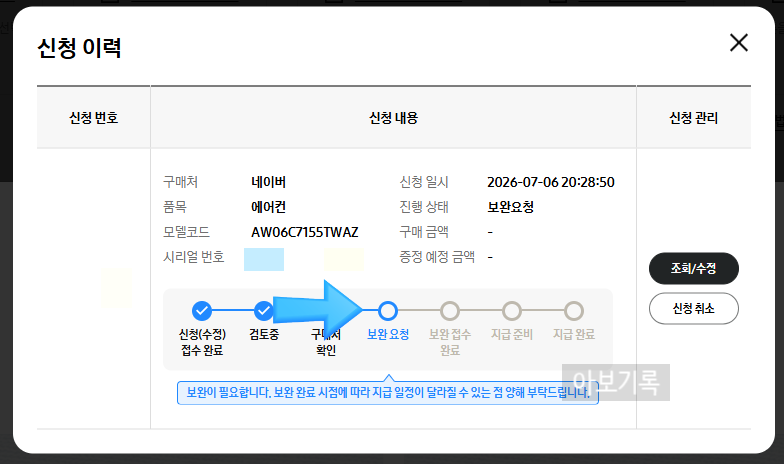Select the 신청(수정) 접수 완료 step checkmark

(202, 311)
